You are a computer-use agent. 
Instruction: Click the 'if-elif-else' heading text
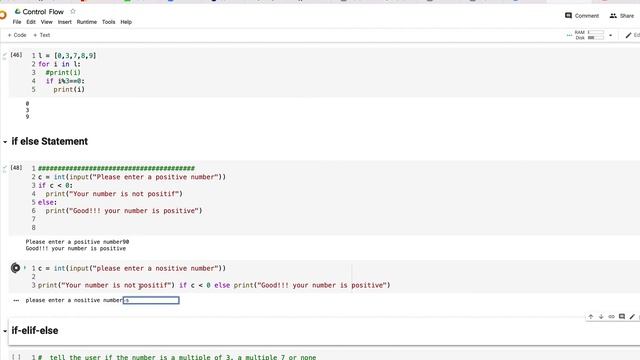tap(35, 330)
